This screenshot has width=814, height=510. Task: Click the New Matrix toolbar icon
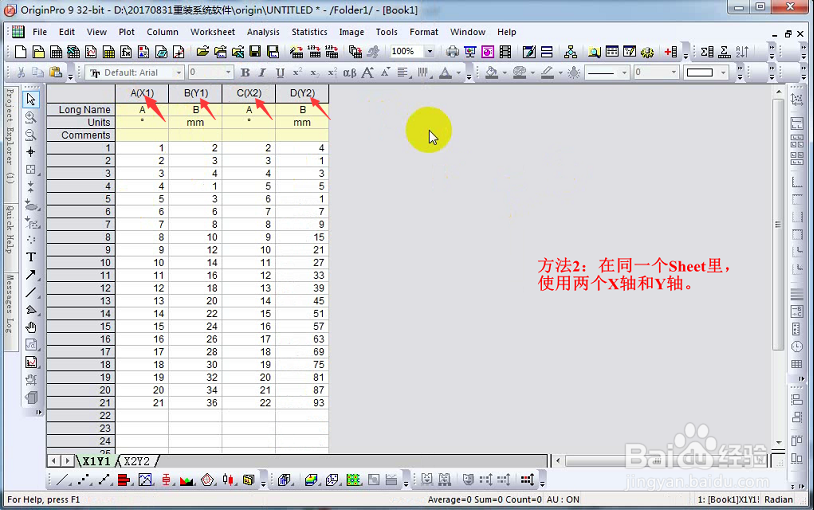click(109, 51)
